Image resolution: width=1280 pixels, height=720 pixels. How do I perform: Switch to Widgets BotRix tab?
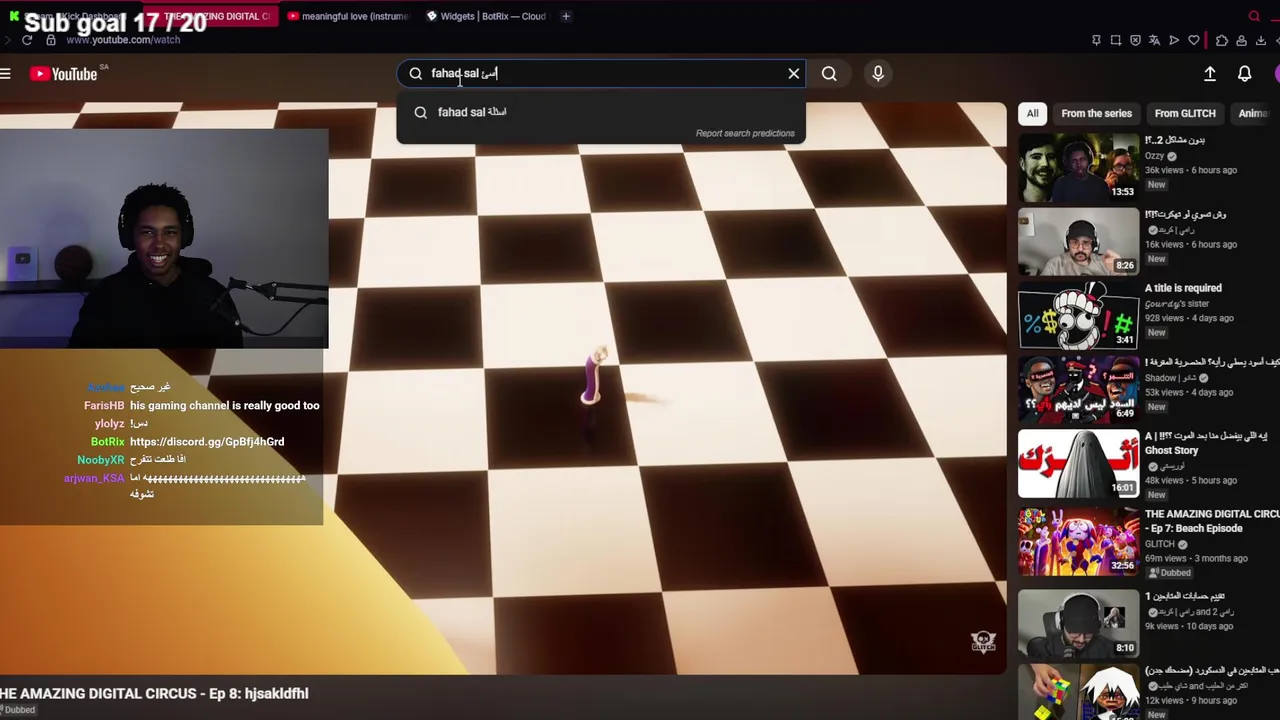click(485, 16)
